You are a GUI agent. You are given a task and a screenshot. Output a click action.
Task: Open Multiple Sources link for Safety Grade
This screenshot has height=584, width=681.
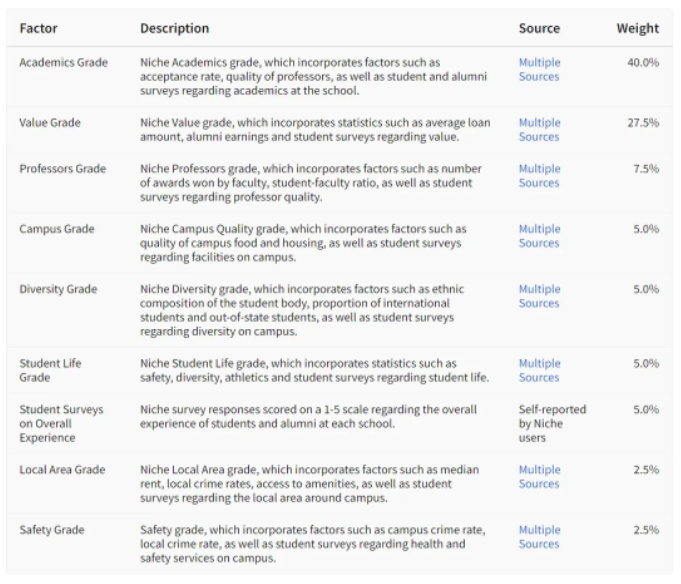pos(539,537)
